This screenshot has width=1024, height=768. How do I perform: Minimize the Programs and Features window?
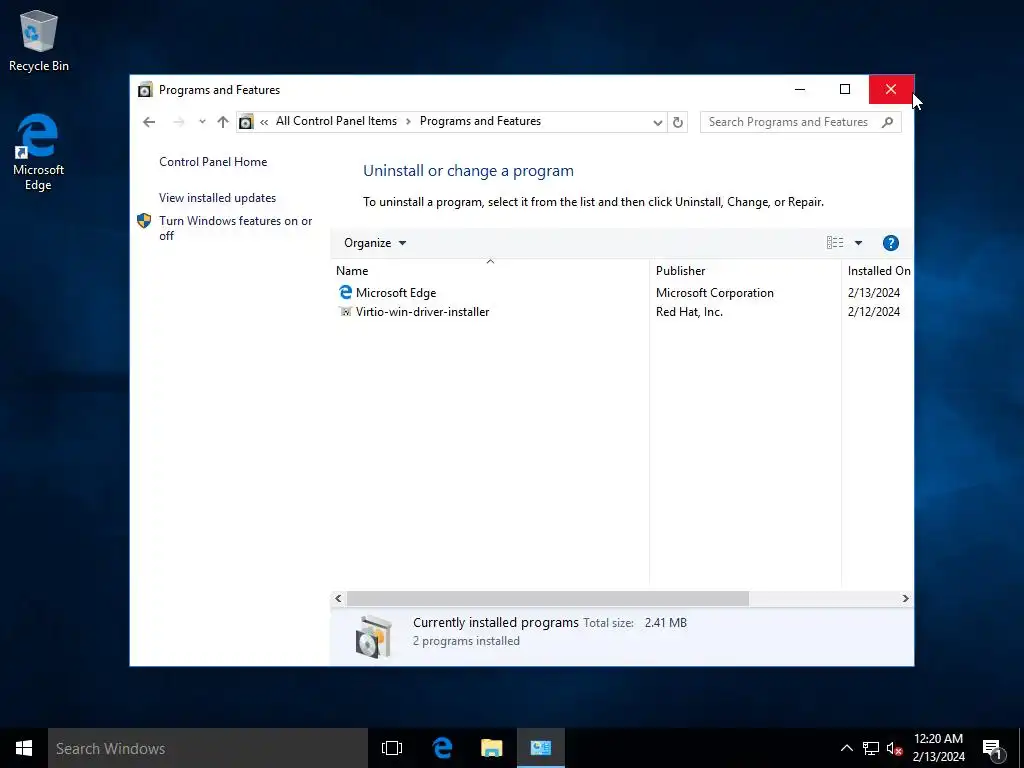click(x=799, y=89)
